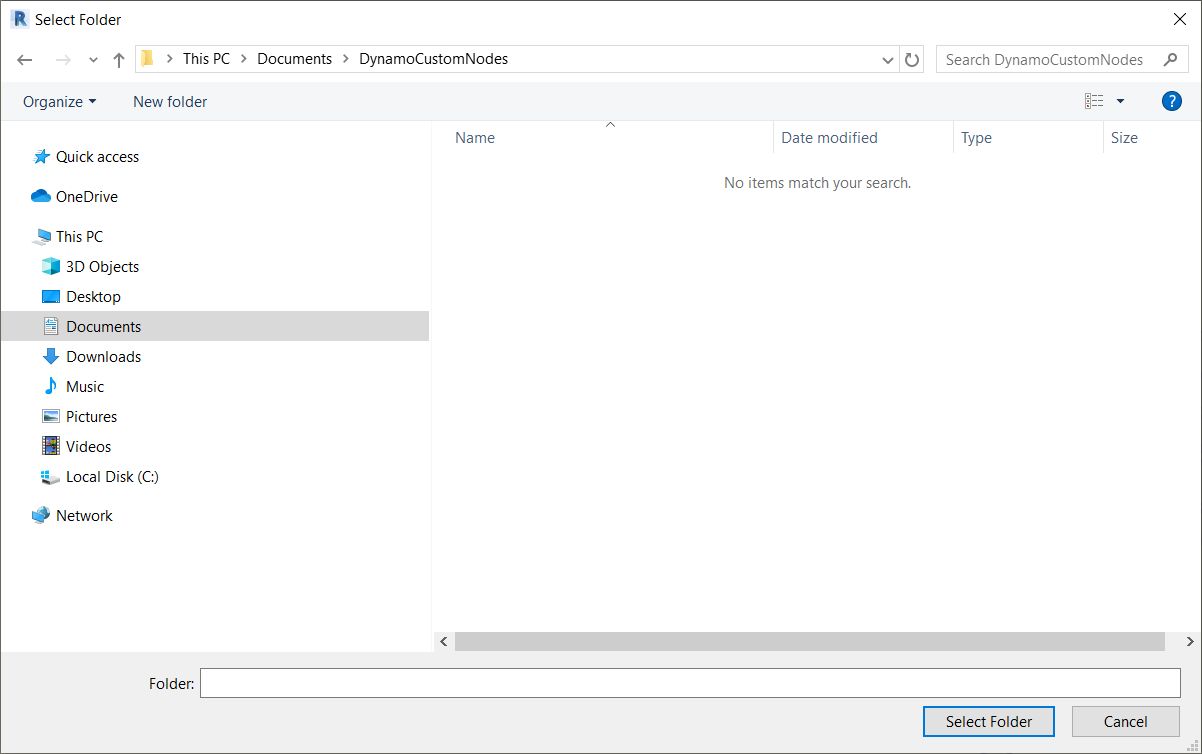Open the Recent locations dropdown arrow
This screenshot has width=1202, height=754.
click(93, 60)
